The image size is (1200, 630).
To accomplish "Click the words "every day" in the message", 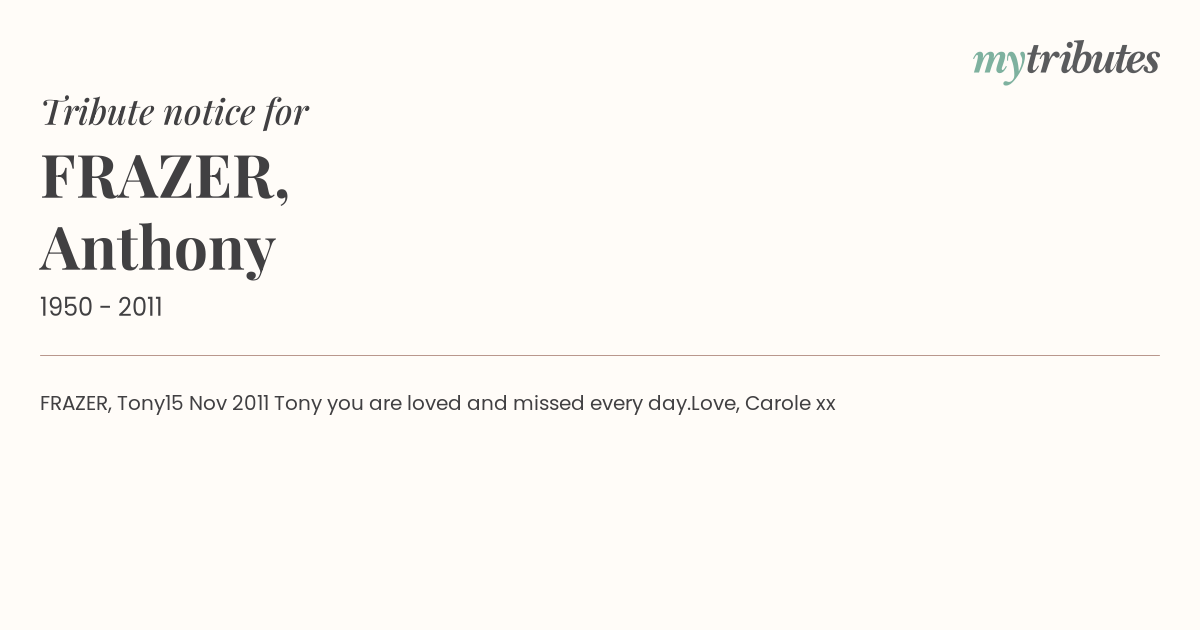I will [x=639, y=404].
